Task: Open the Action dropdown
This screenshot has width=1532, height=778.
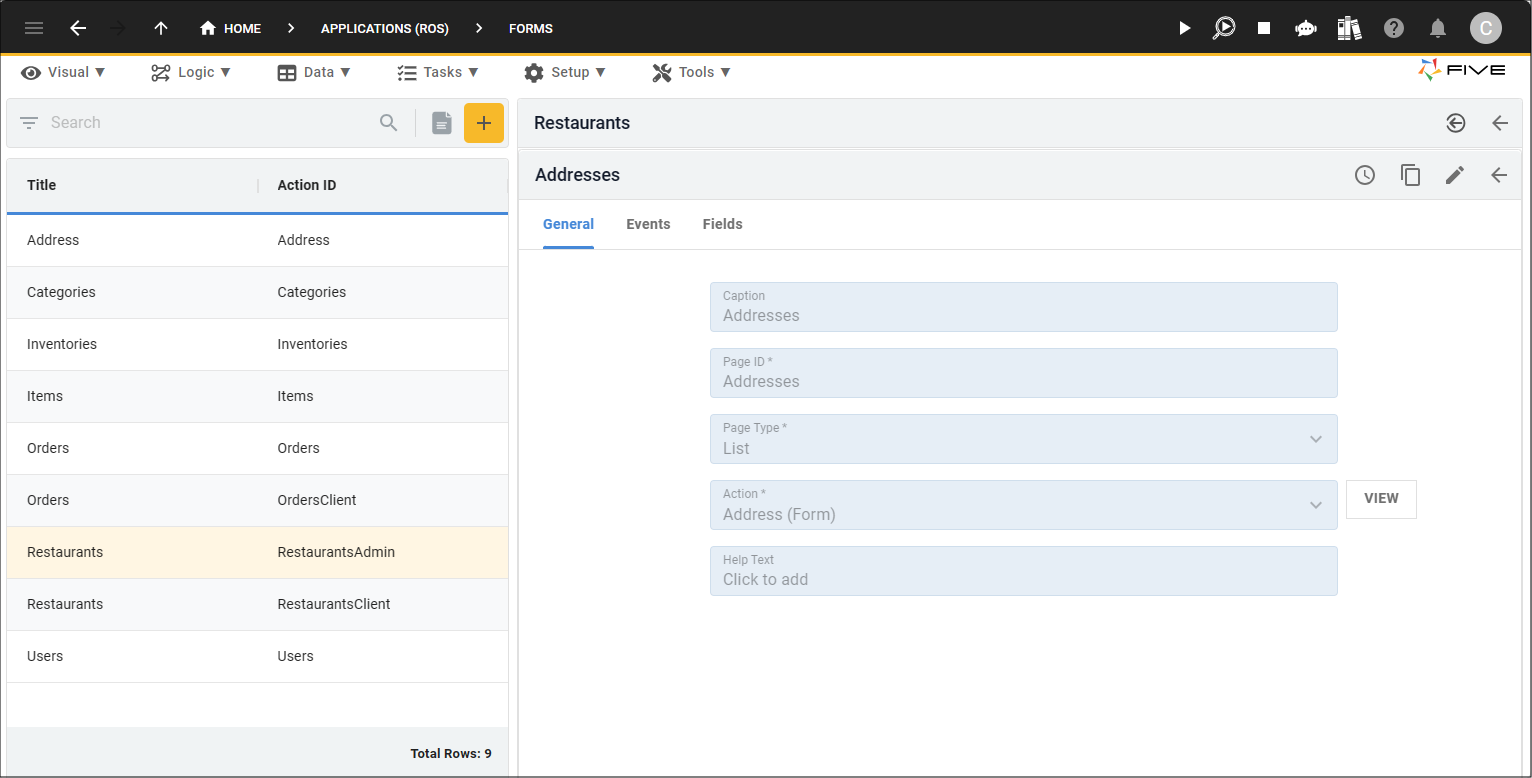Action: coord(1023,505)
